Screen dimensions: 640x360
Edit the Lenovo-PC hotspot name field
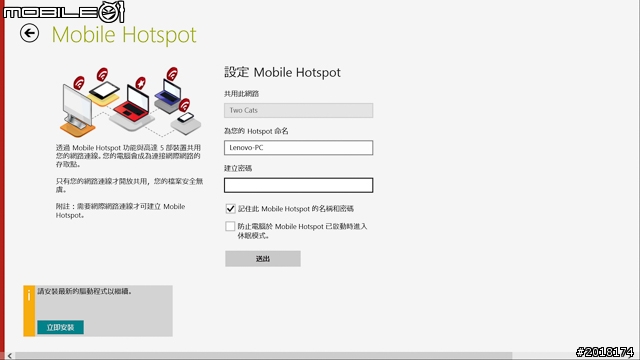tap(298, 148)
